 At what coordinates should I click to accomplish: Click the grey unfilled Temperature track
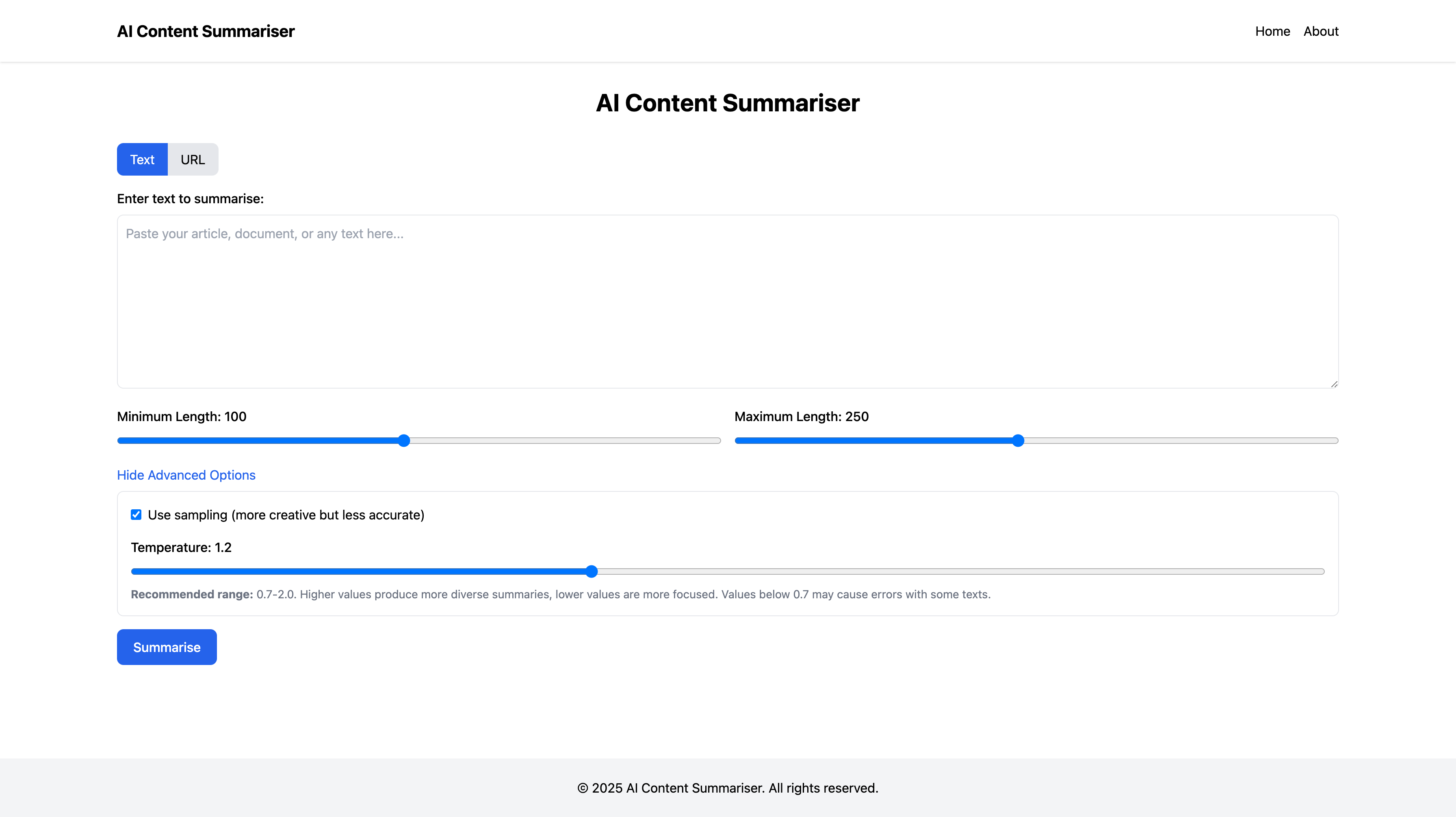coord(961,571)
